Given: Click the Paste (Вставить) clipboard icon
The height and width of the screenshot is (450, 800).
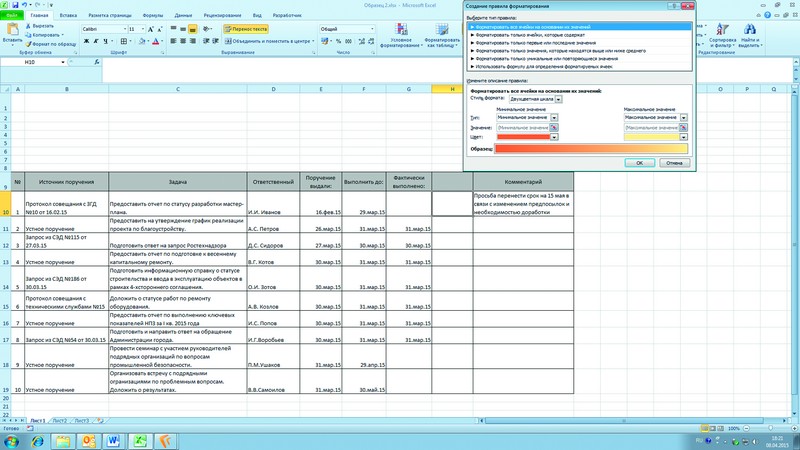Looking at the screenshot, I should (x=12, y=31).
